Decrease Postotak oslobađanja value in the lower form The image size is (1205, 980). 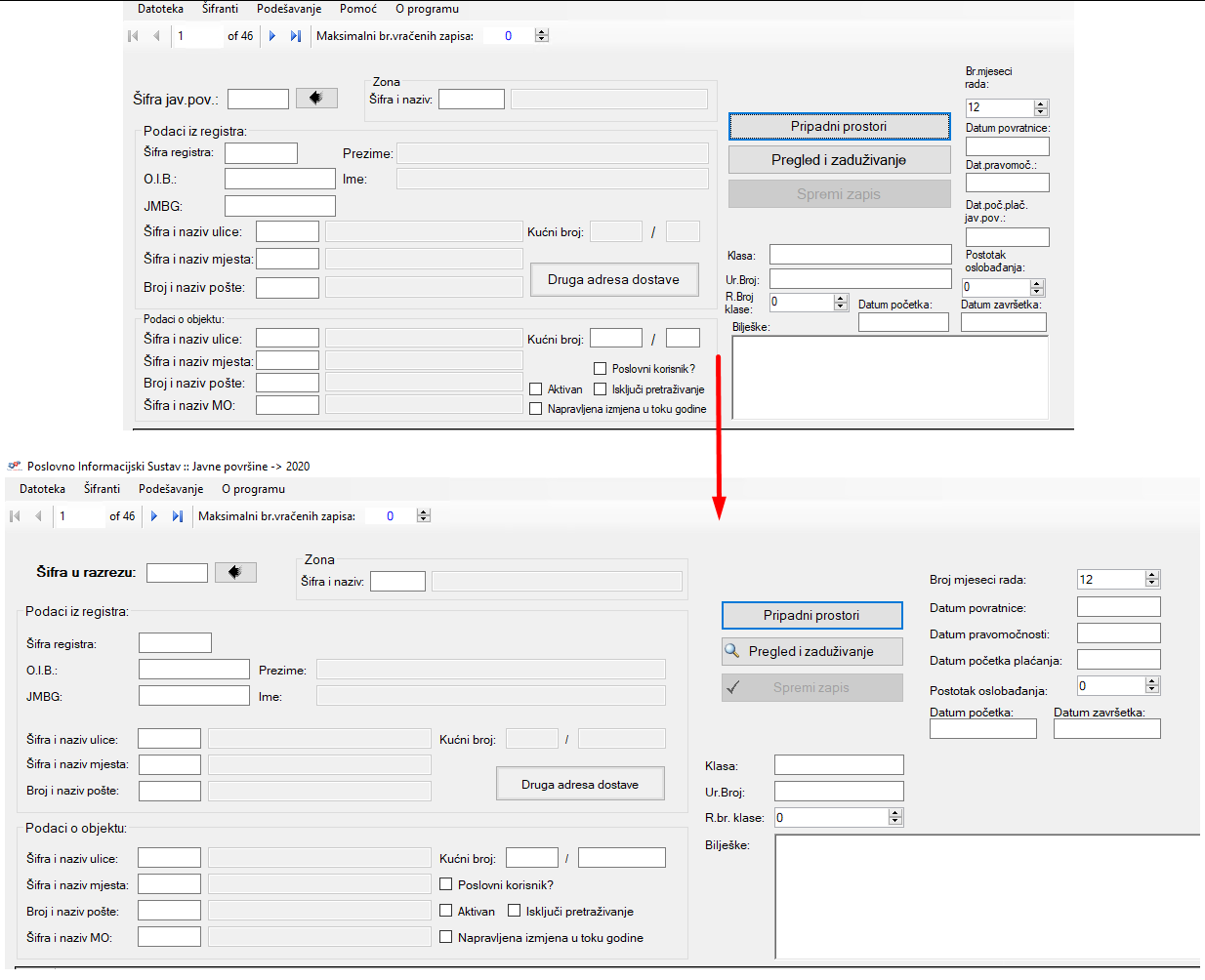[x=1152, y=690]
